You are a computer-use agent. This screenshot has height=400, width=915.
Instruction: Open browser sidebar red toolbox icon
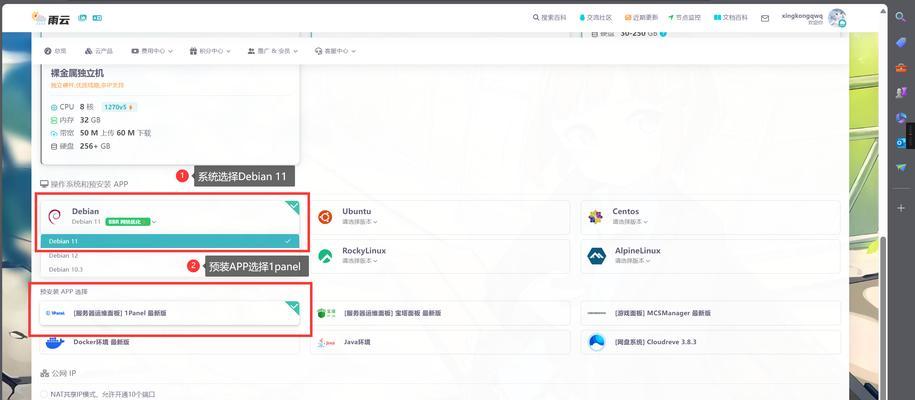(900, 67)
